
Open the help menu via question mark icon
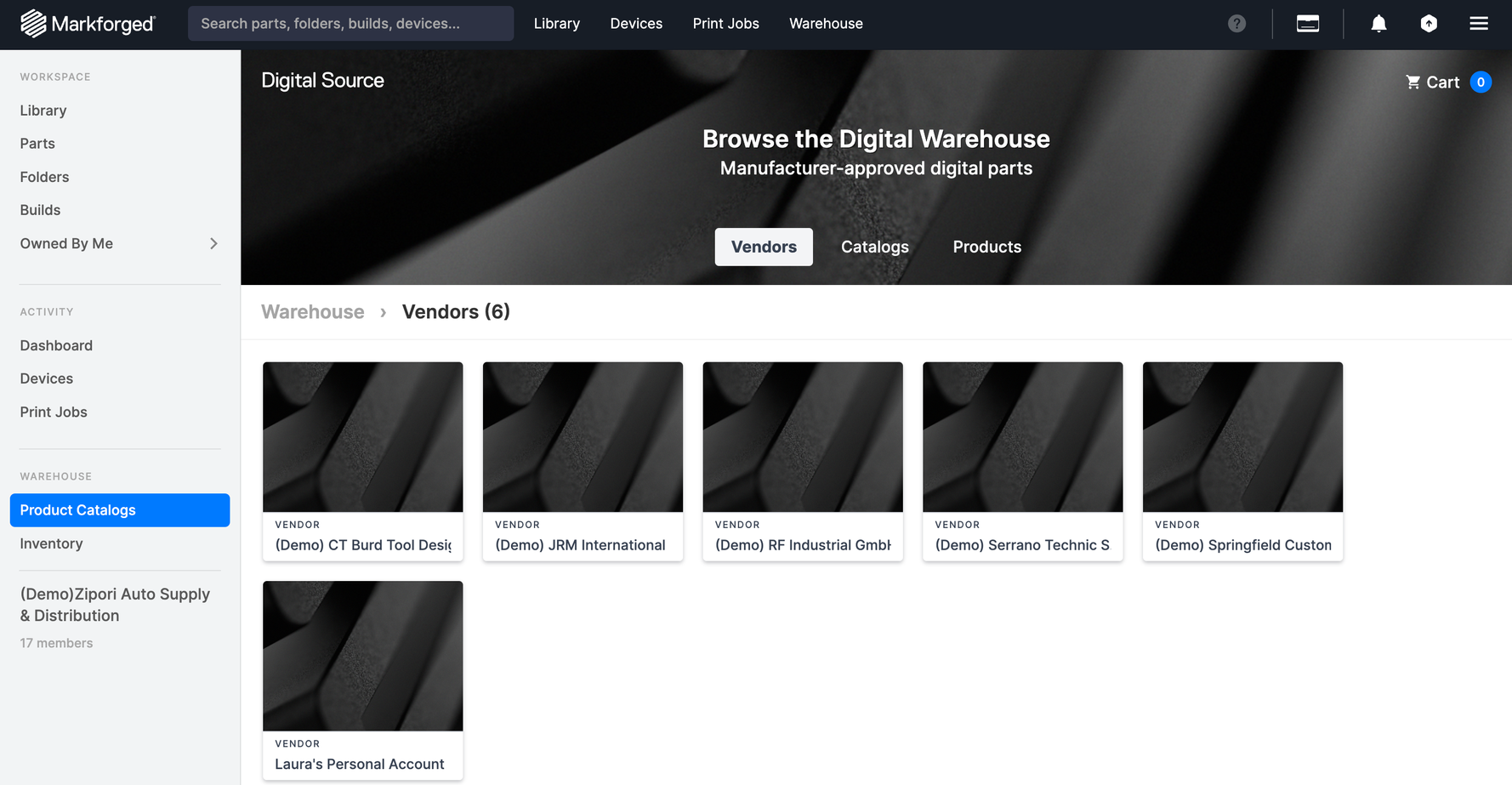[1236, 23]
